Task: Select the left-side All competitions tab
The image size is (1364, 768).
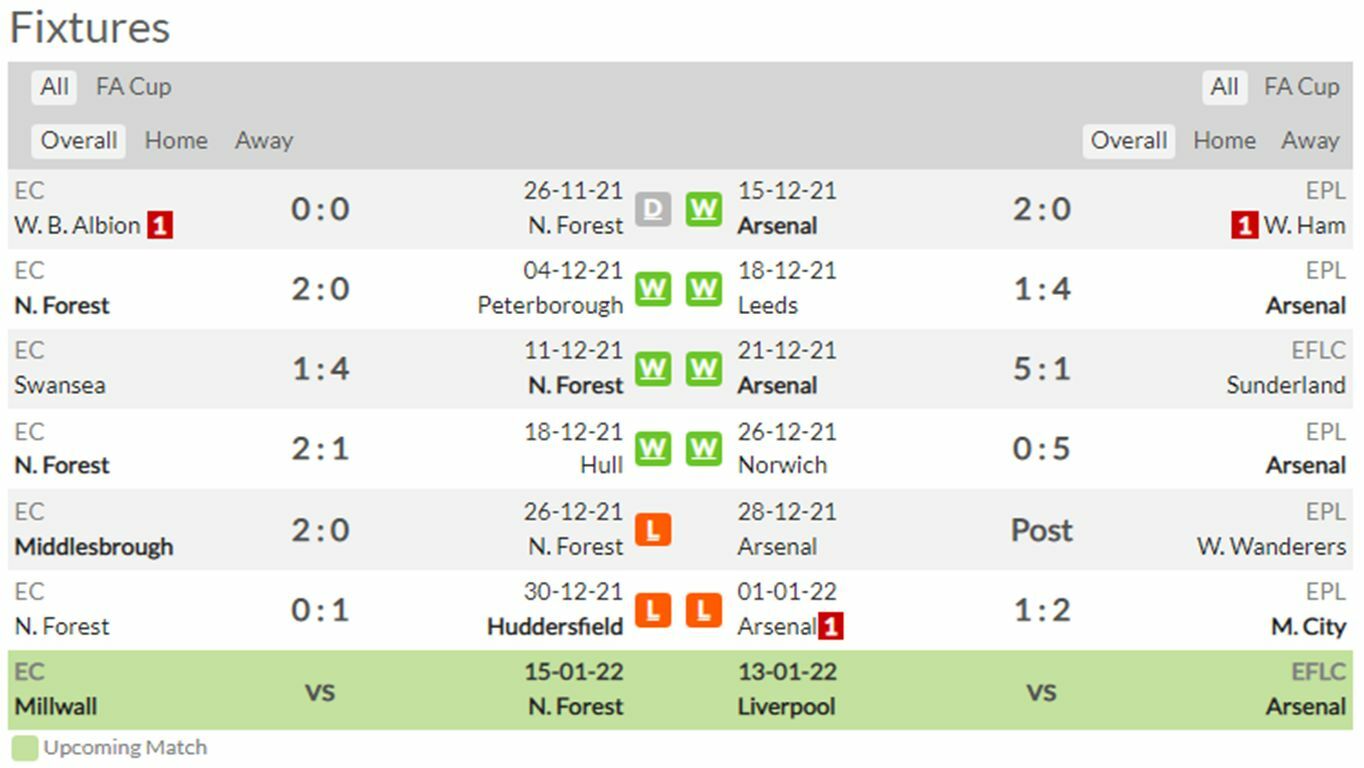Action: click(x=54, y=87)
